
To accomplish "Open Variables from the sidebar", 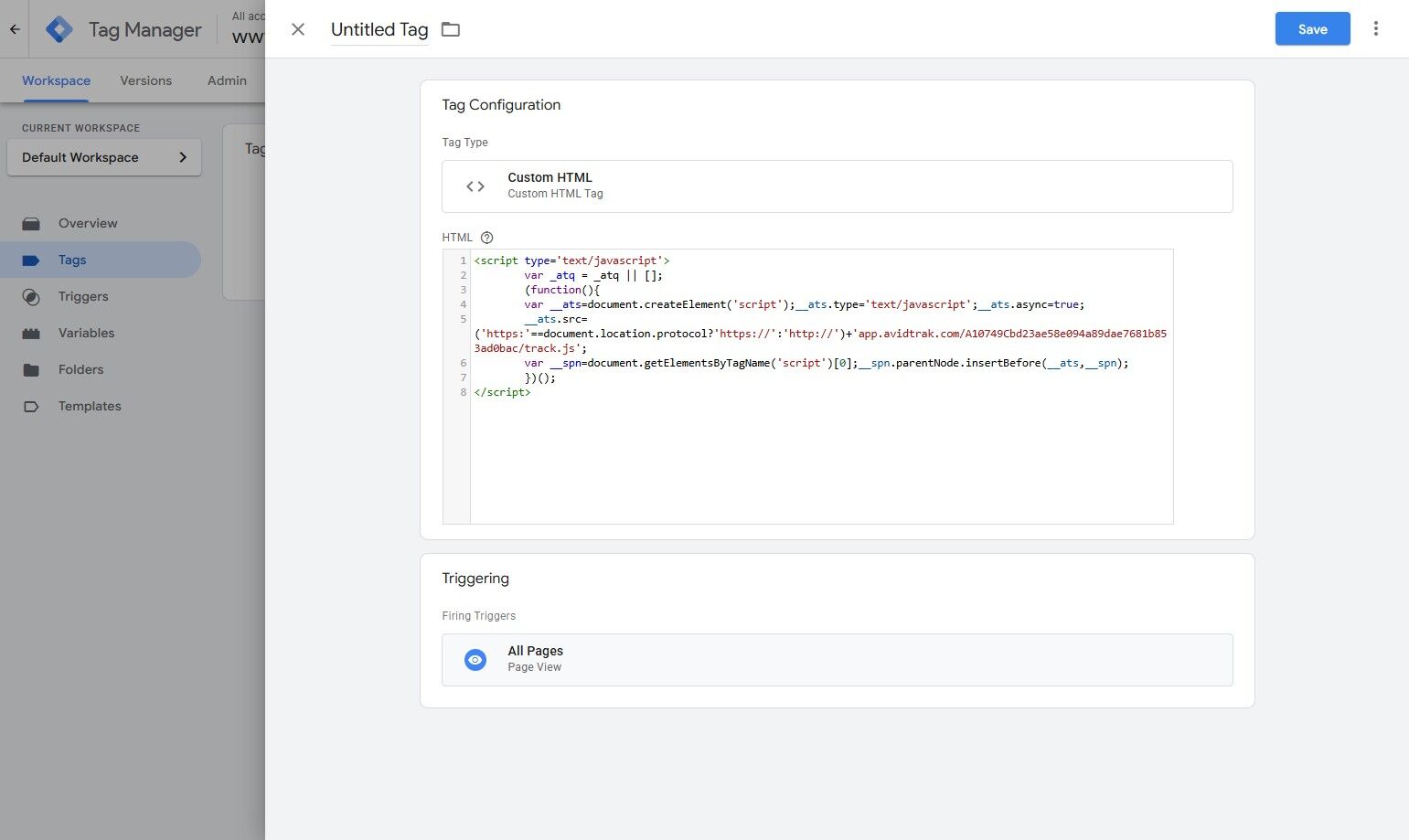I will click(86, 333).
